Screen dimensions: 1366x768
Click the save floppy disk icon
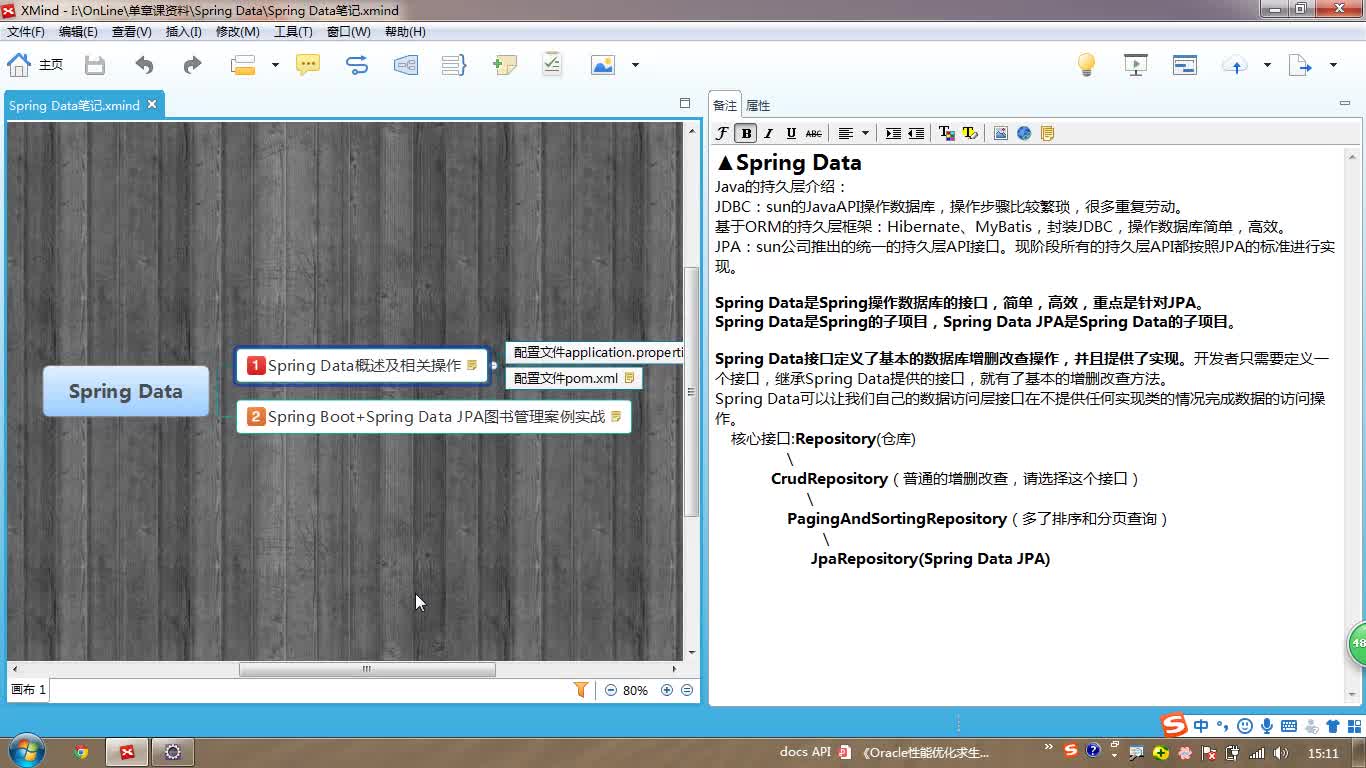pos(95,65)
